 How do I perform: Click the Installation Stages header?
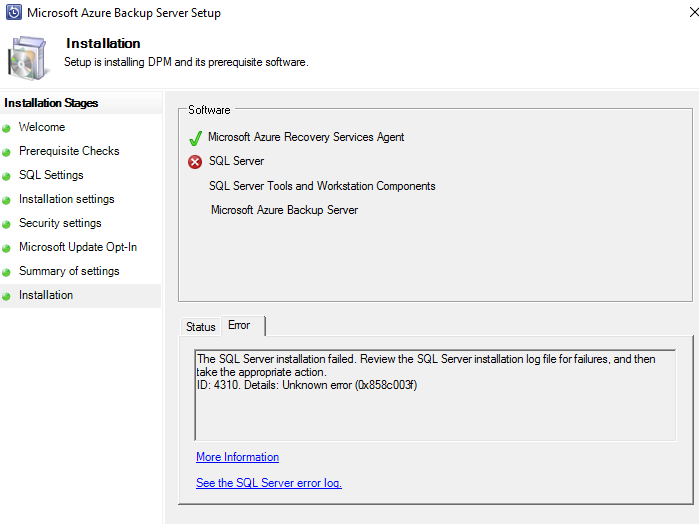coord(51,103)
